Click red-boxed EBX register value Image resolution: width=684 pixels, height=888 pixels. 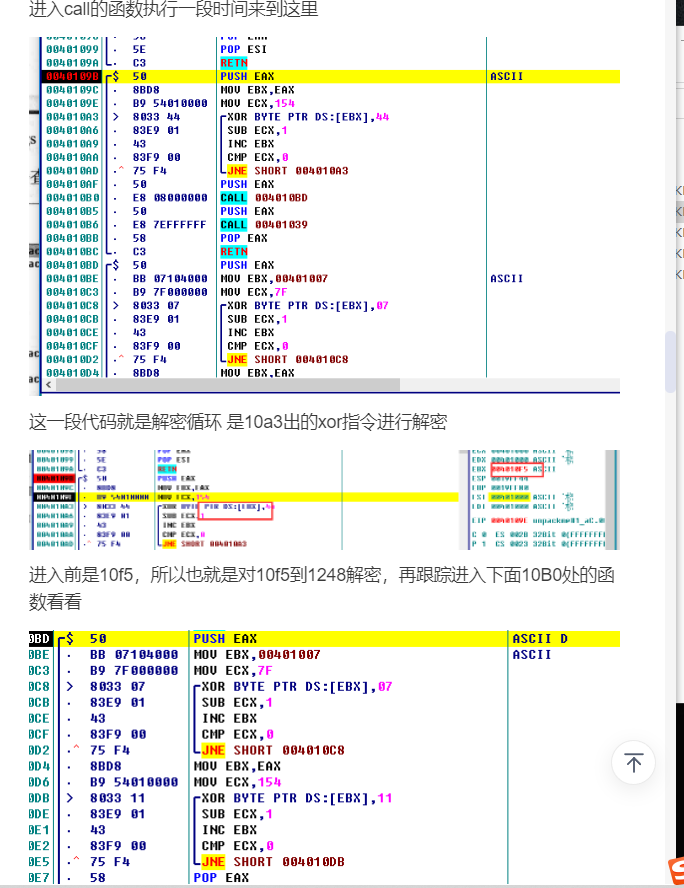pyautogui.click(x=509, y=469)
